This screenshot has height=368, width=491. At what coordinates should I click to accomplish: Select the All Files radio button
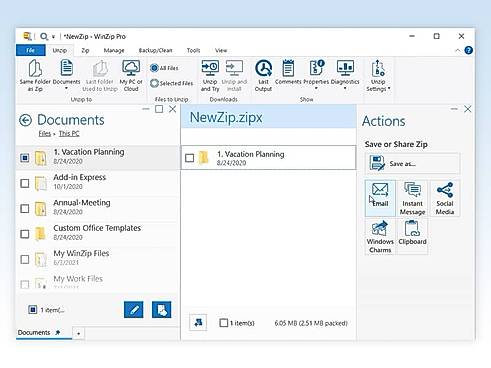coord(154,68)
